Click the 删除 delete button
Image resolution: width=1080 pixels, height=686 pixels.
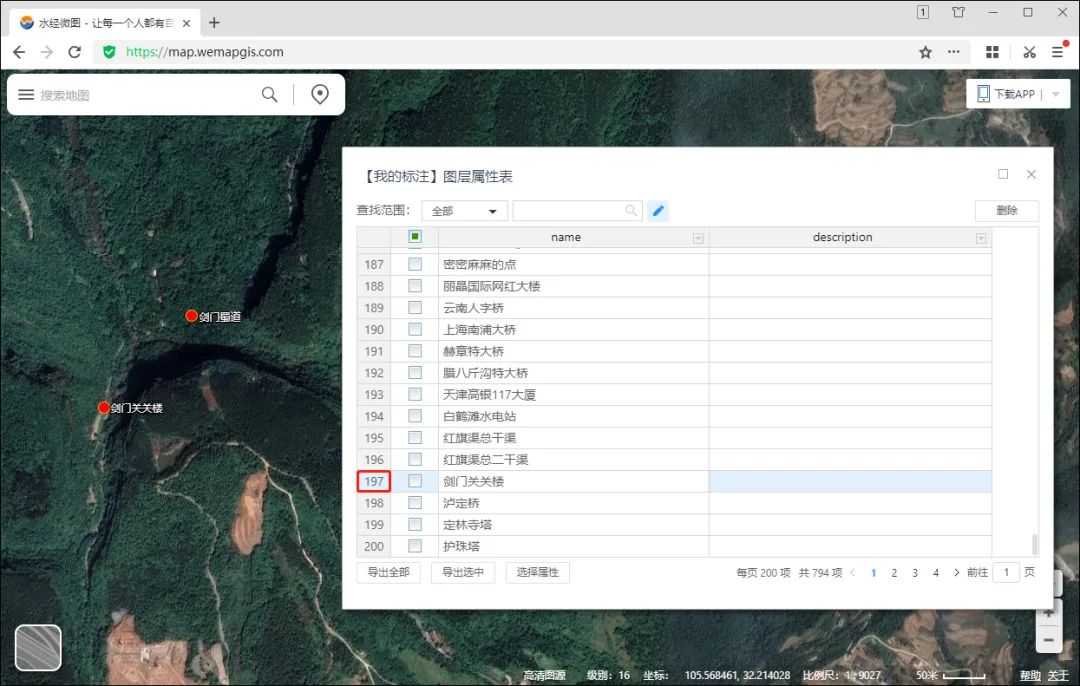[x=1007, y=211]
